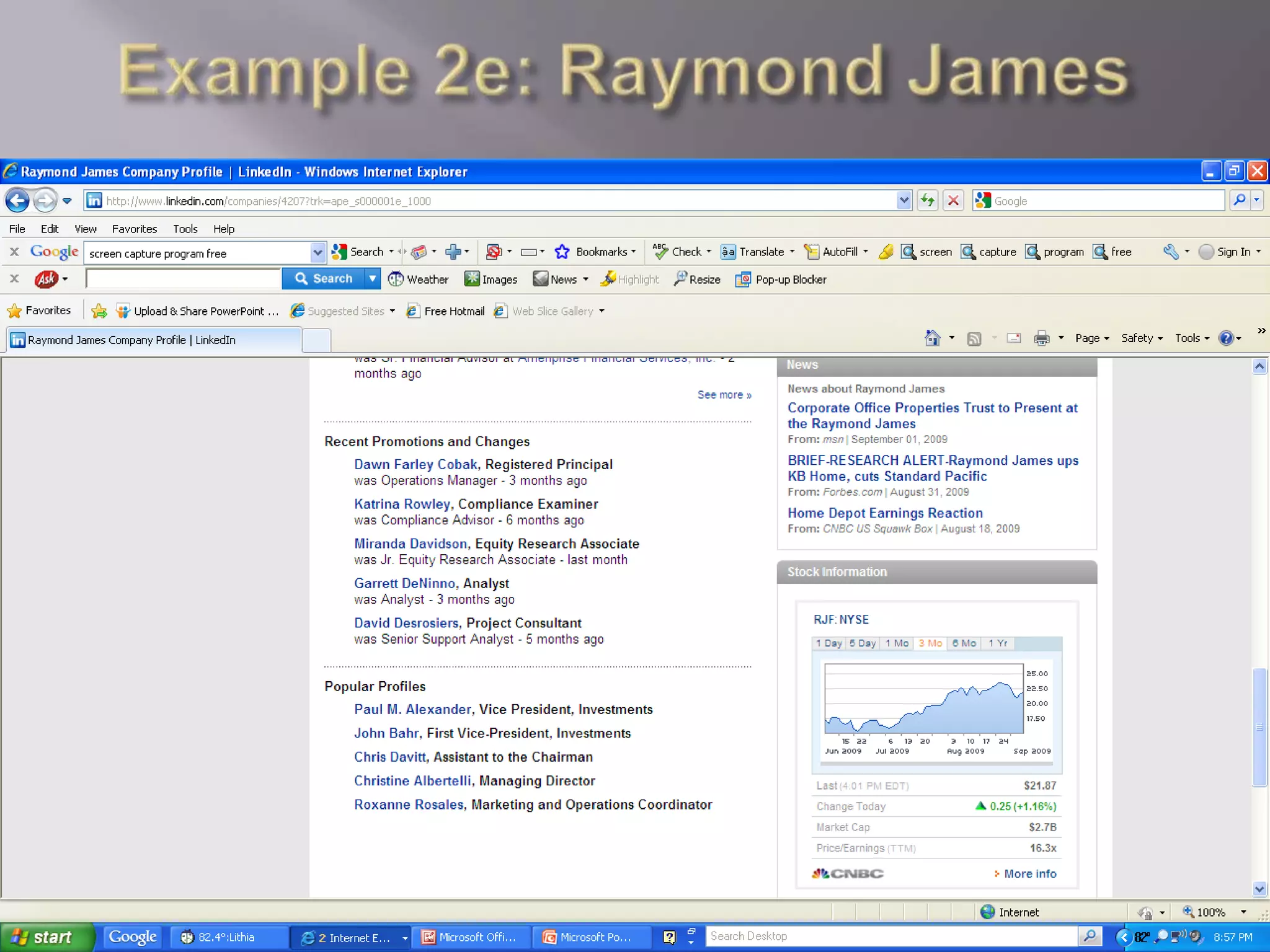Click the URL address bar
The width and height of the screenshot is (1270, 952).
[x=490, y=201]
